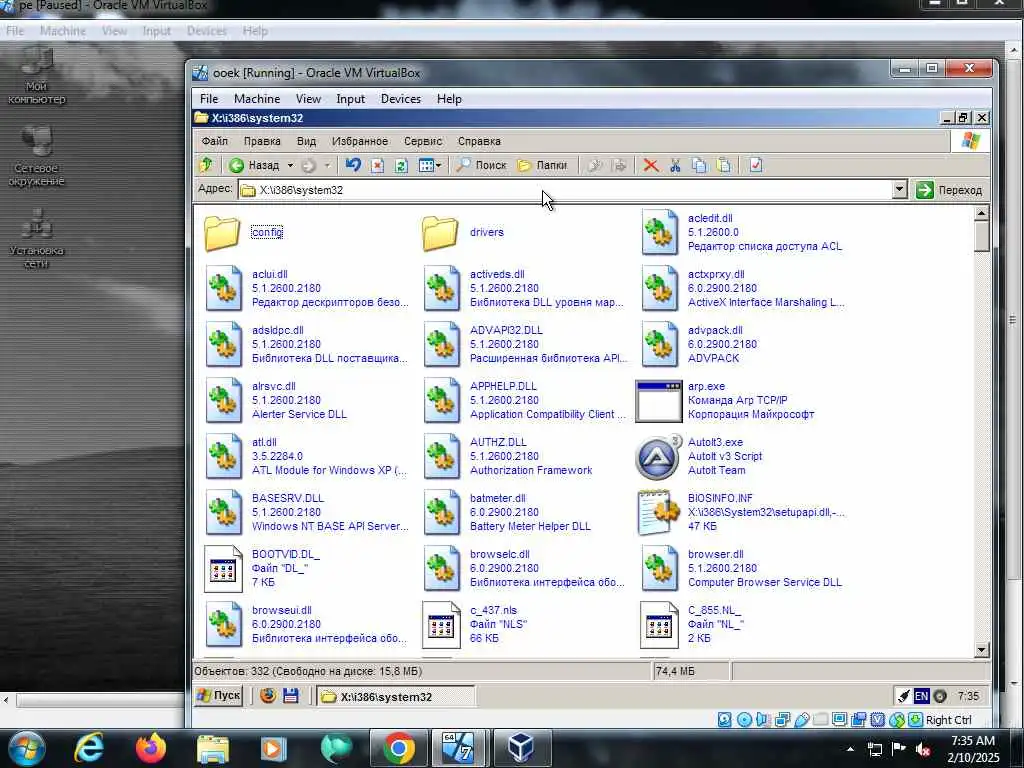Image resolution: width=1024 pixels, height=768 pixels.
Task: Click the Chrome host taskbar icon
Action: coord(398,748)
